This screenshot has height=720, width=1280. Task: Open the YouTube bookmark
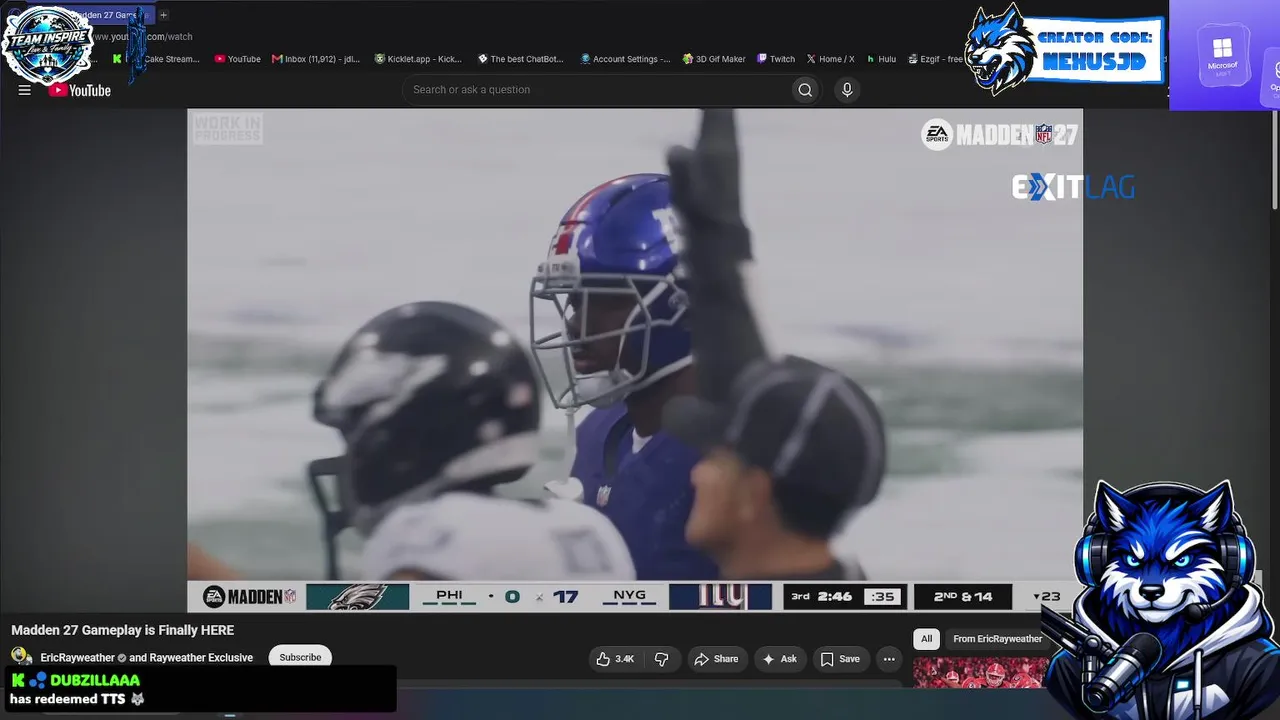(x=237, y=59)
